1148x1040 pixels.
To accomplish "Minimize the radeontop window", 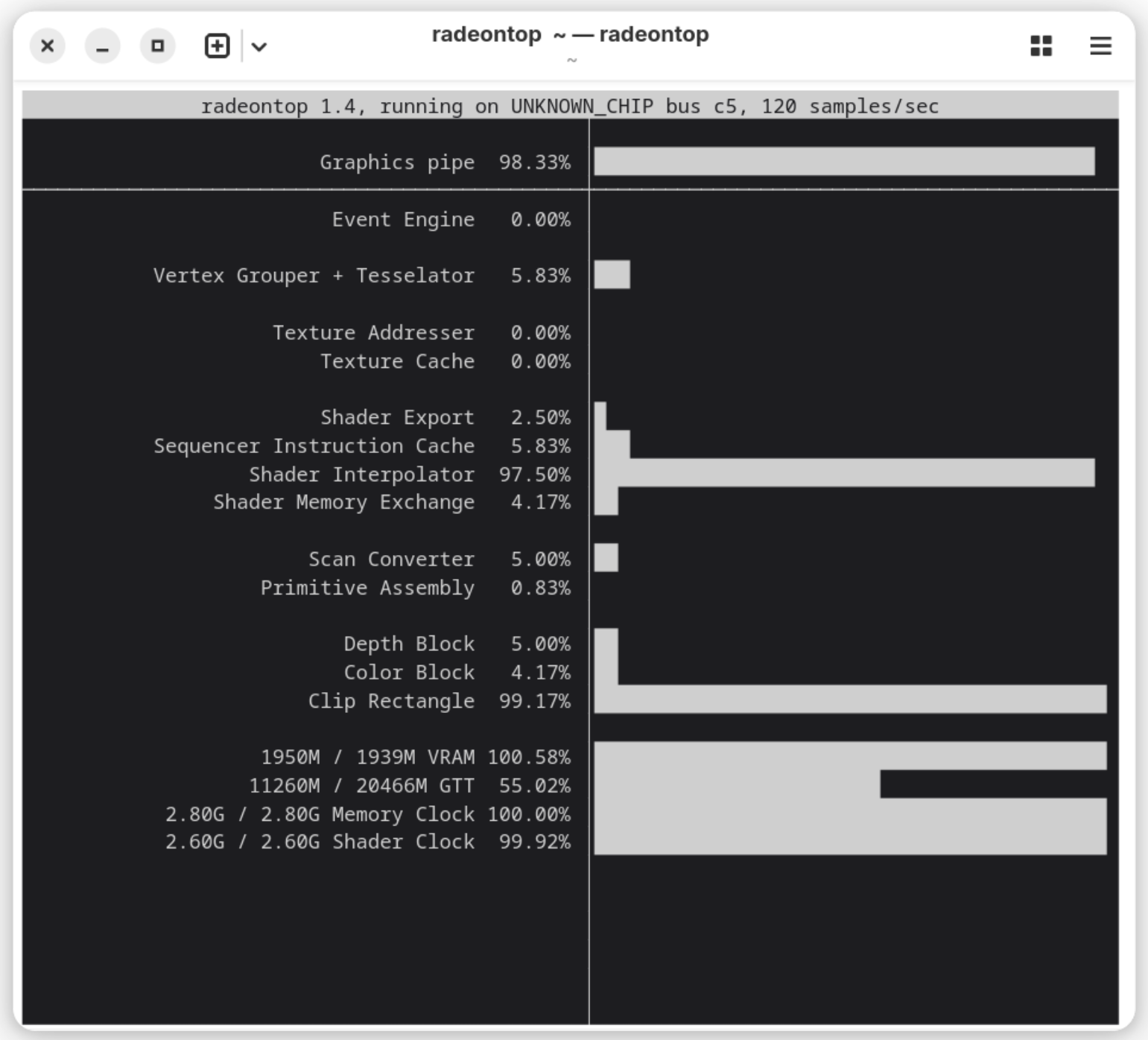I will [x=103, y=46].
